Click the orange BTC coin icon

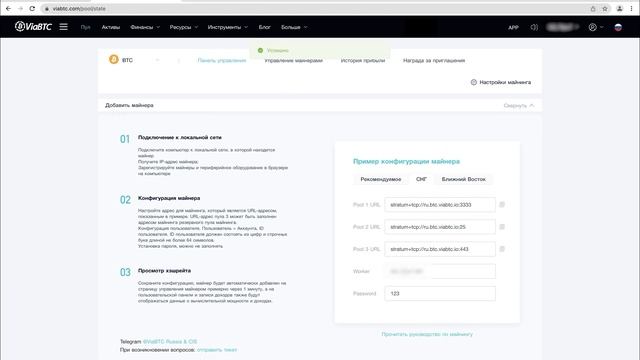click(113, 60)
